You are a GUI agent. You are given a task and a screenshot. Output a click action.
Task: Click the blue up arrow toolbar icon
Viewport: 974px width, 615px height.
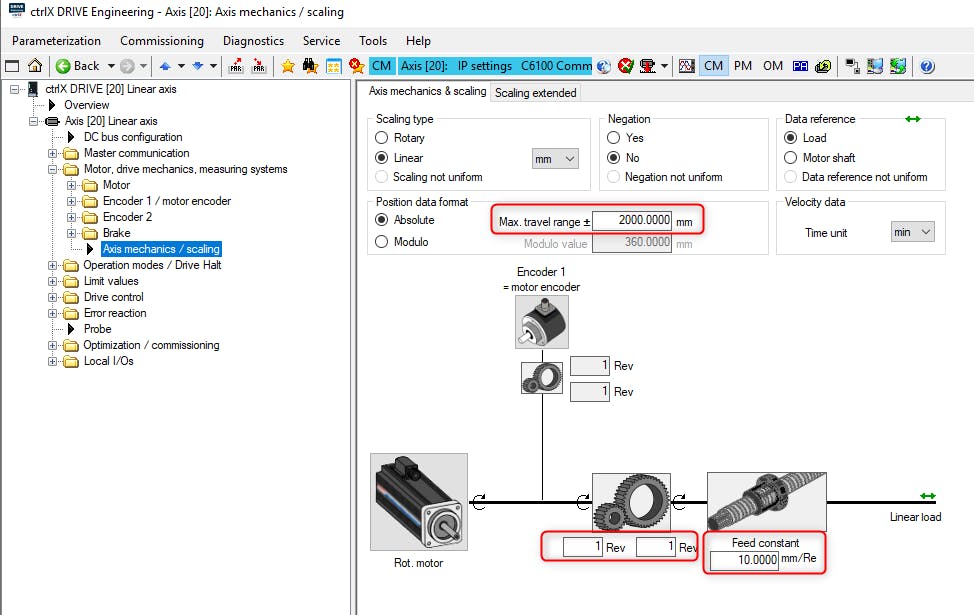[x=165, y=66]
